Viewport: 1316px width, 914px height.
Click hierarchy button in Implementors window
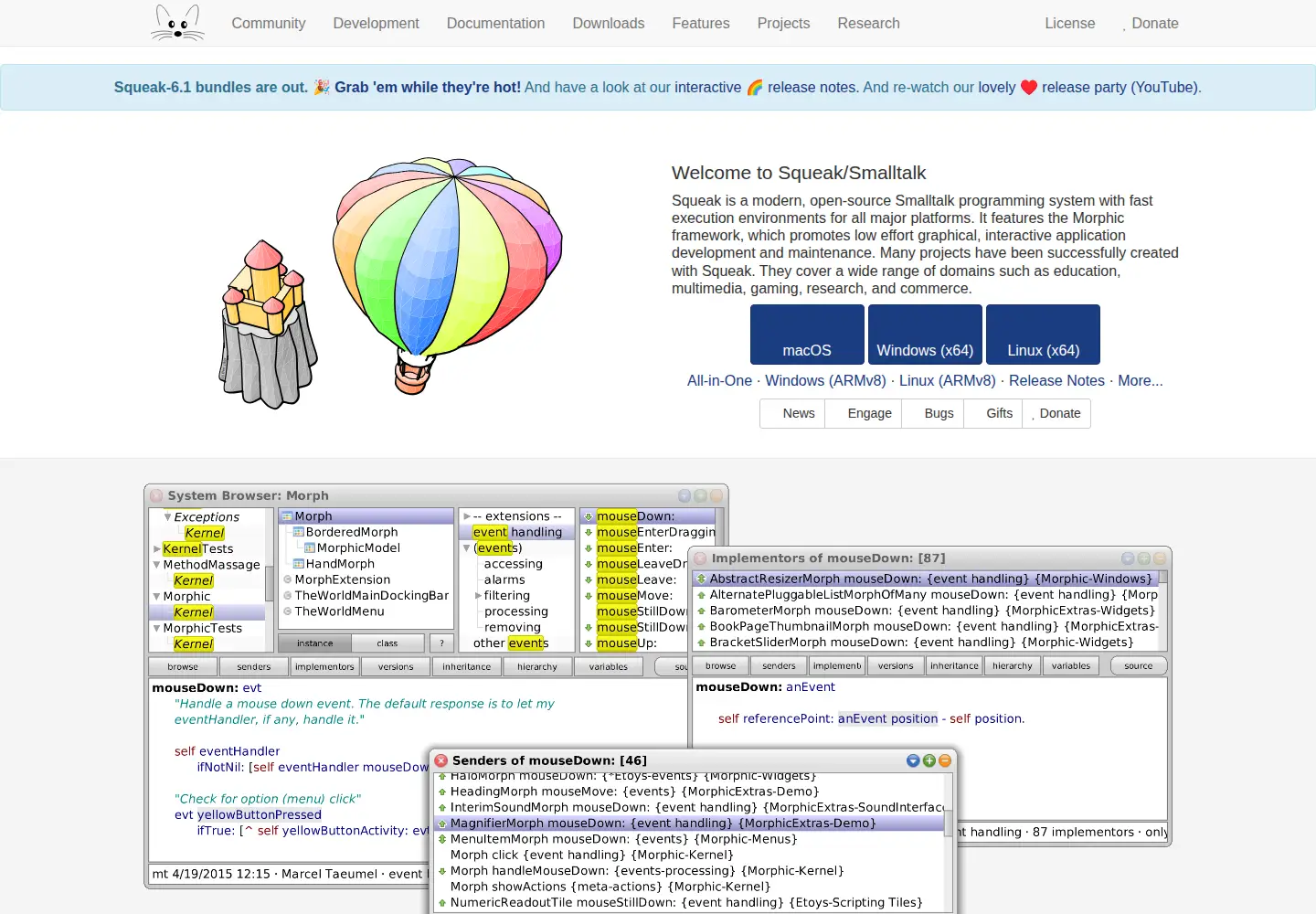[1013, 666]
